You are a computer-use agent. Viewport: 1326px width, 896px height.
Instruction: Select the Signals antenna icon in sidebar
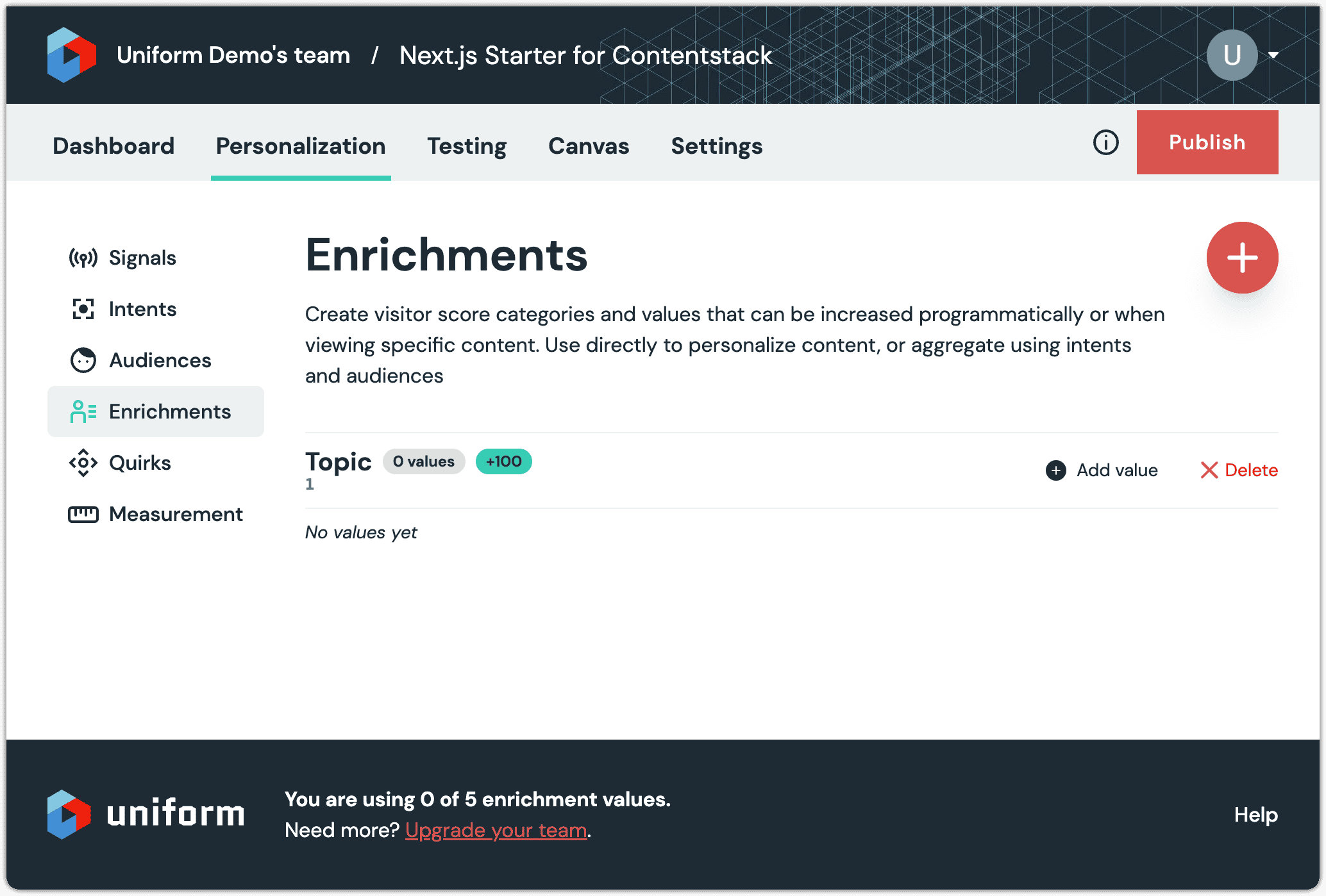point(83,257)
